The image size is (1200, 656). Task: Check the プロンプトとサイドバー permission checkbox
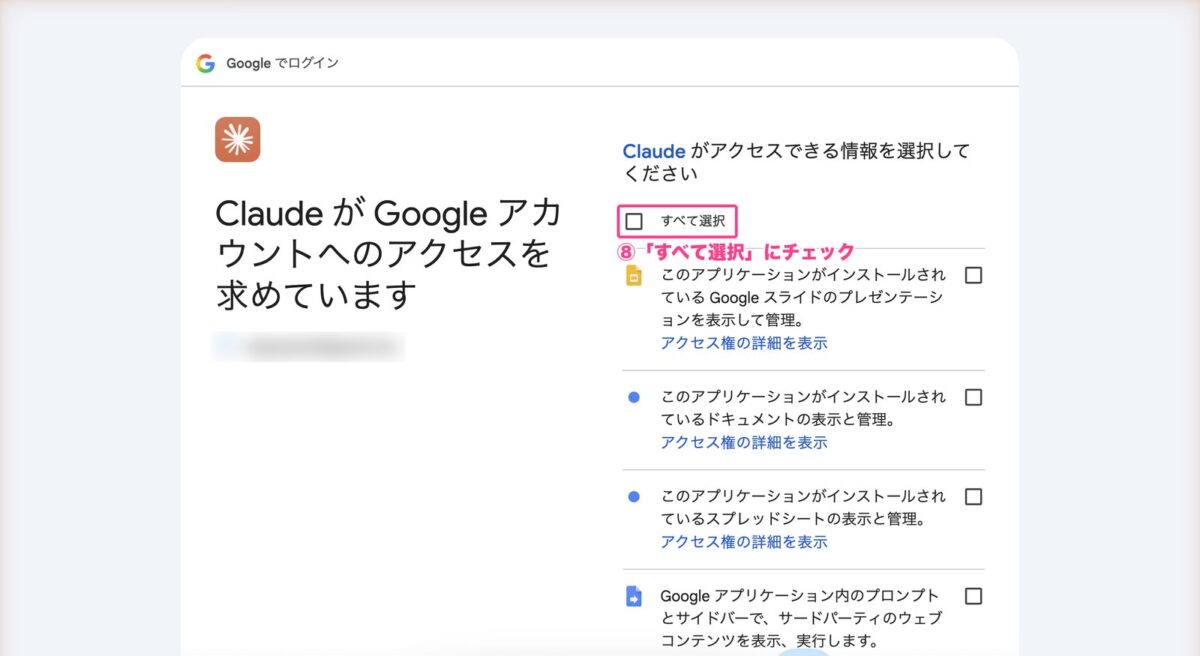point(973,596)
